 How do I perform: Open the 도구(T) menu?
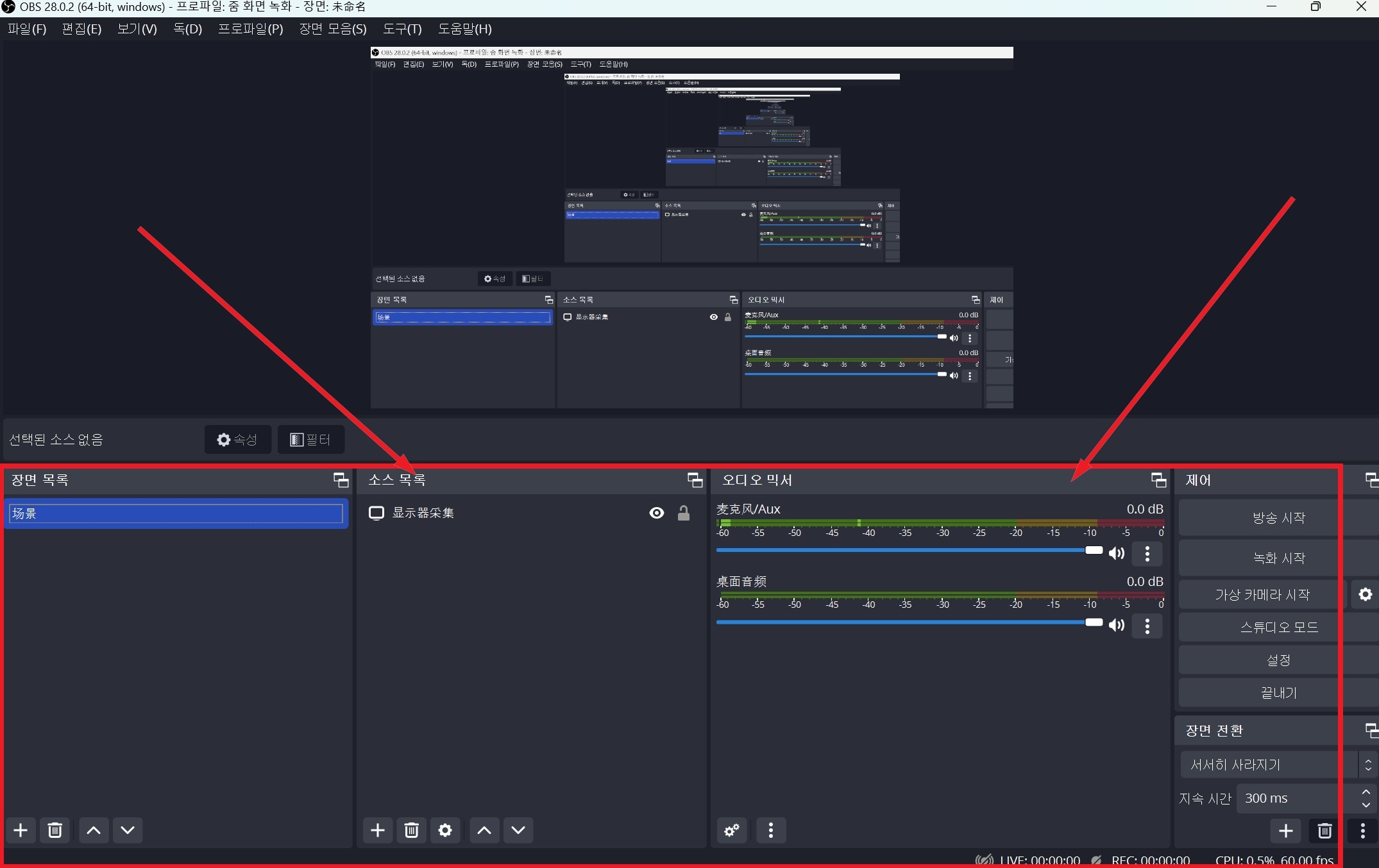click(x=402, y=29)
